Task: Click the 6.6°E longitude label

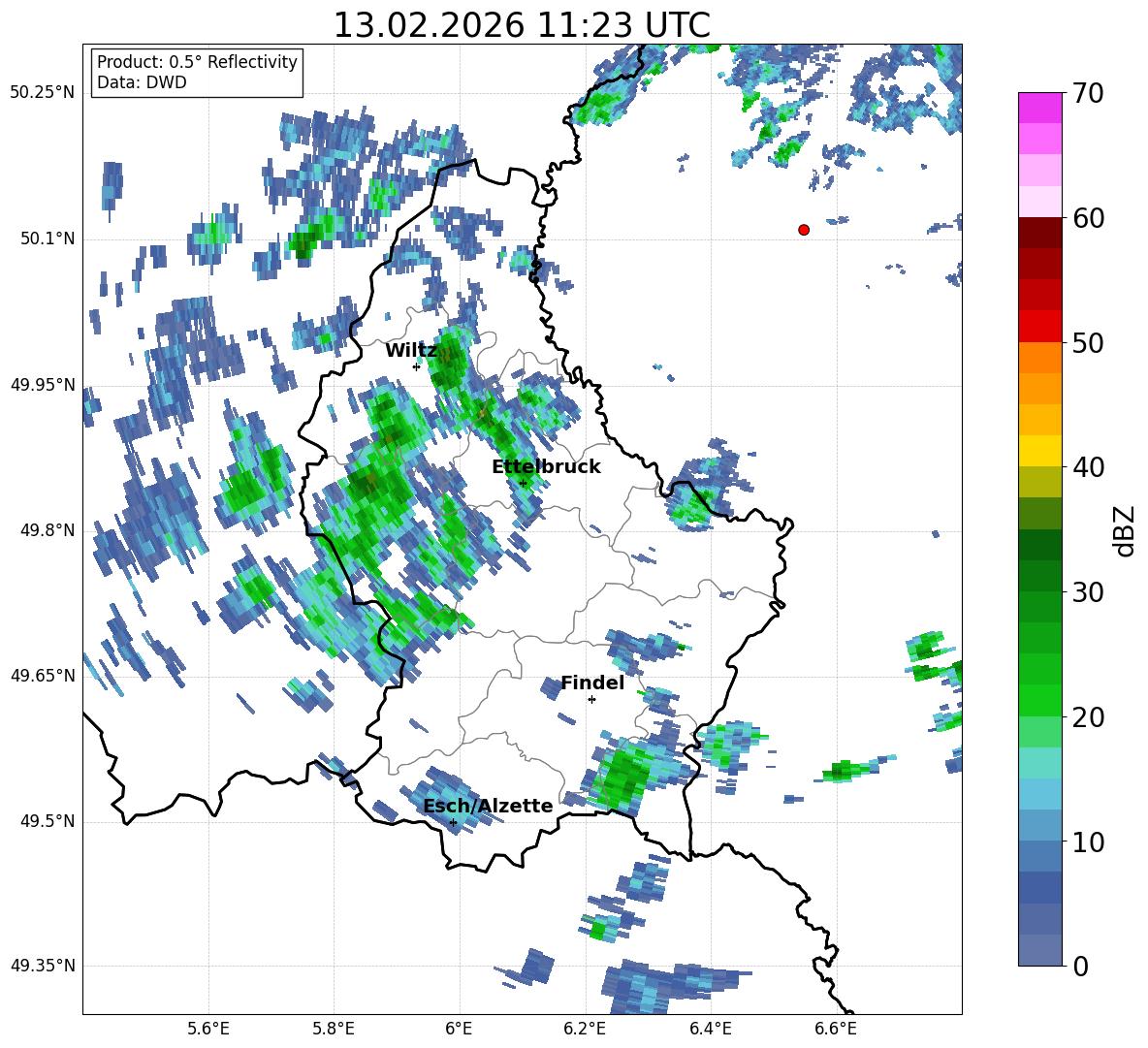Action: tap(836, 1030)
